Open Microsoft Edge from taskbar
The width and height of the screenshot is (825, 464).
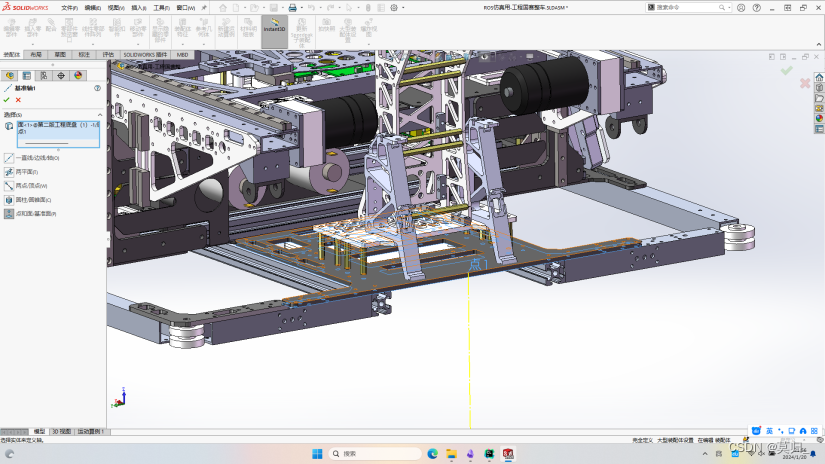pyautogui.click(x=432, y=453)
